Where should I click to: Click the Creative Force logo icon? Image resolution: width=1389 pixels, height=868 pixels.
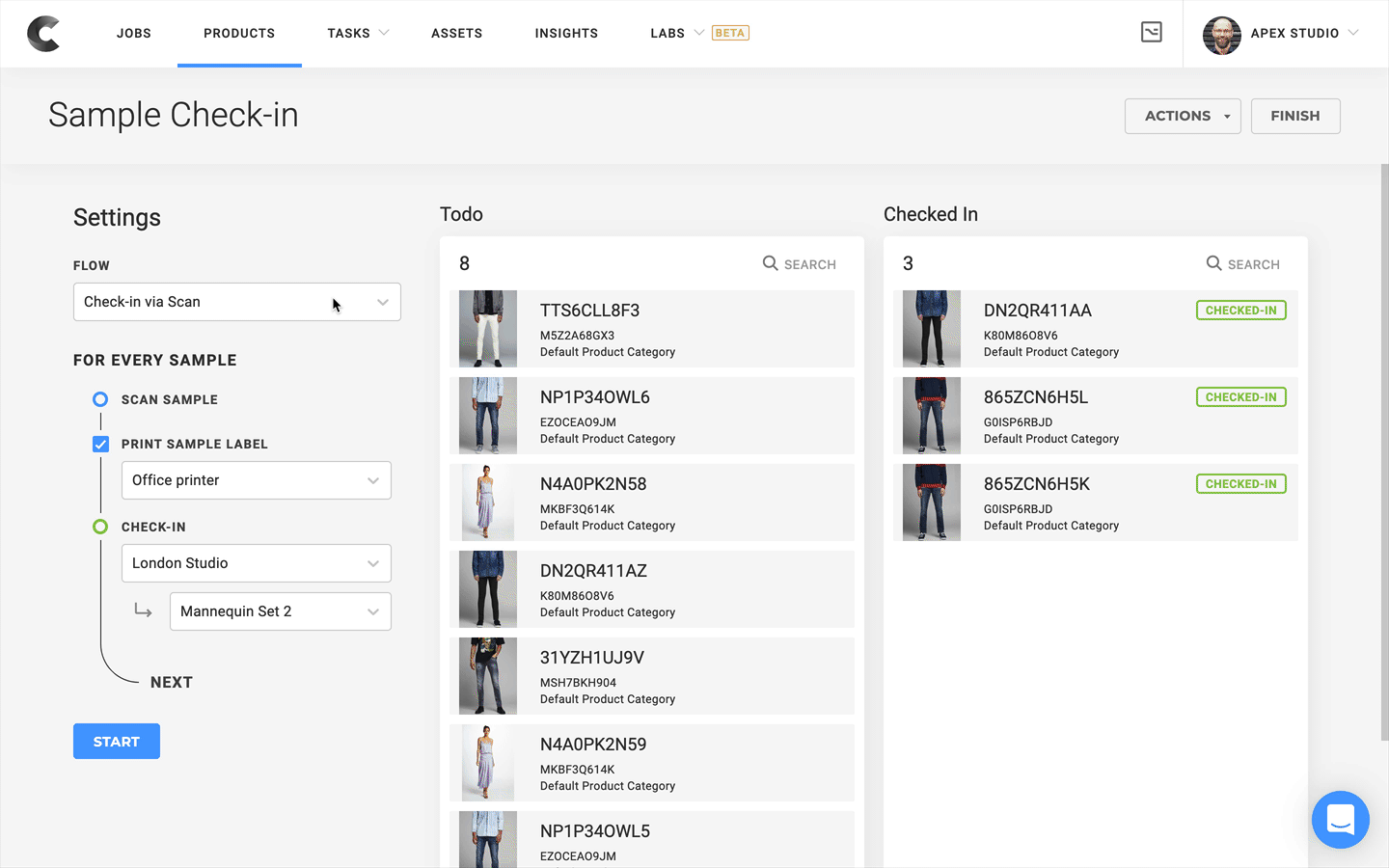[43, 34]
